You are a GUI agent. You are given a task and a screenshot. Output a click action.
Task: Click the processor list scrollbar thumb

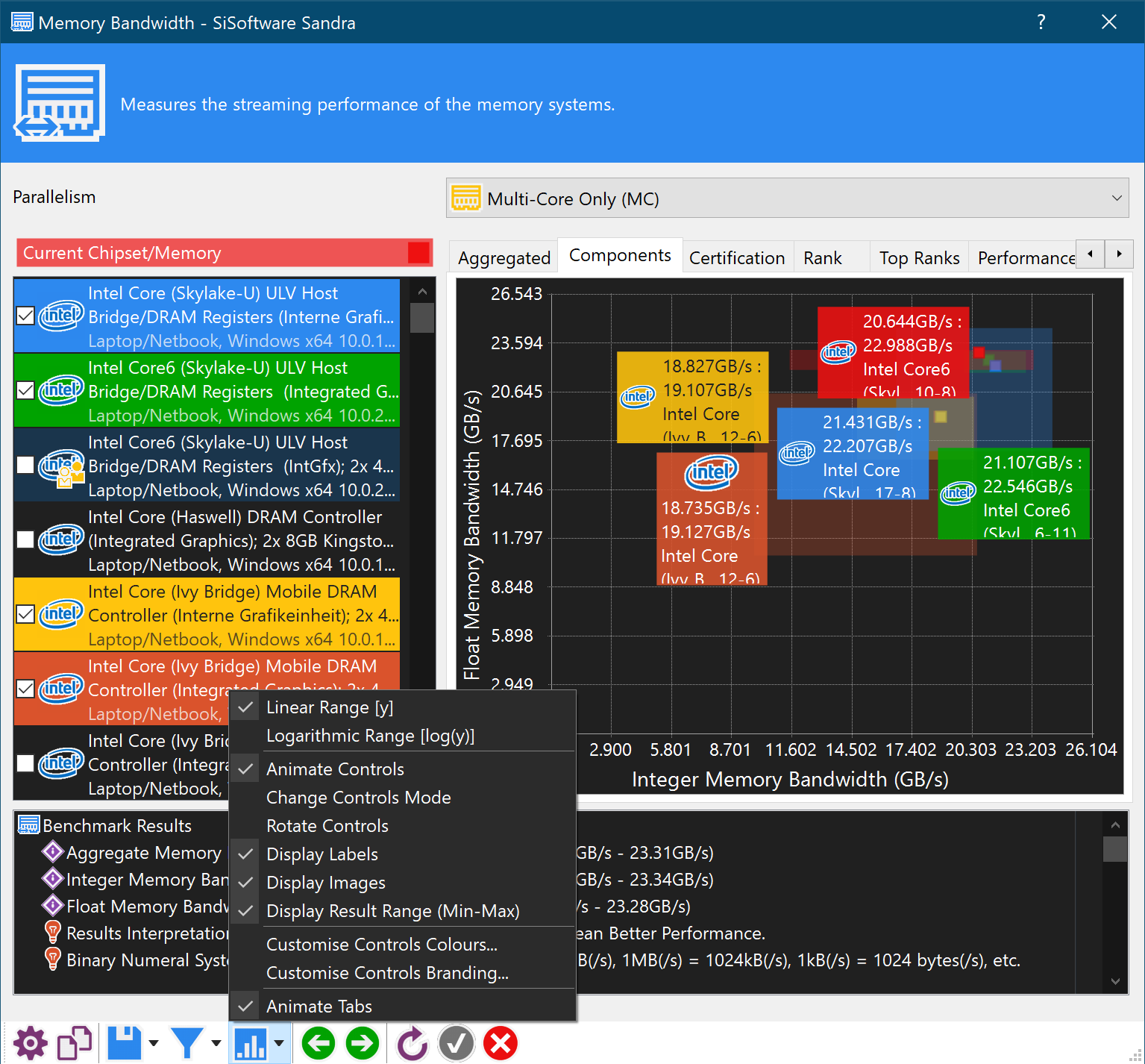[422, 317]
